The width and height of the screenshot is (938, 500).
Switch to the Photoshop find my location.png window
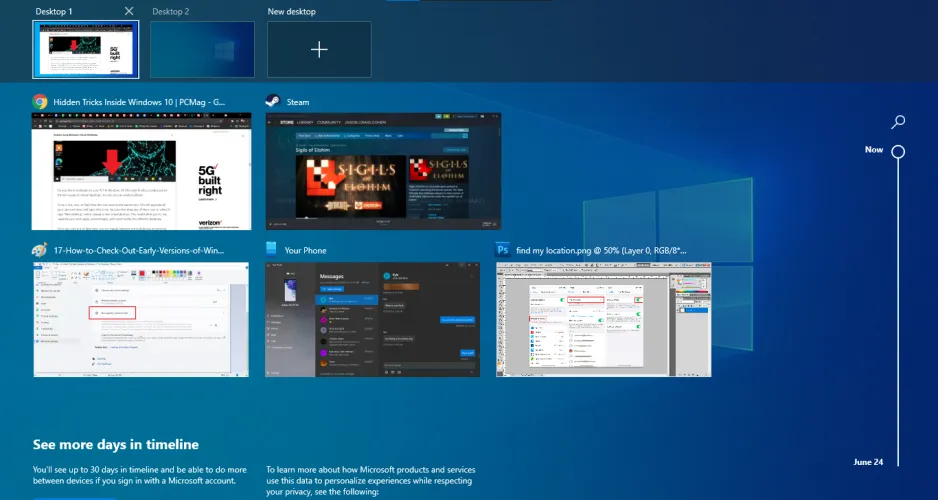pyautogui.click(x=604, y=320)
